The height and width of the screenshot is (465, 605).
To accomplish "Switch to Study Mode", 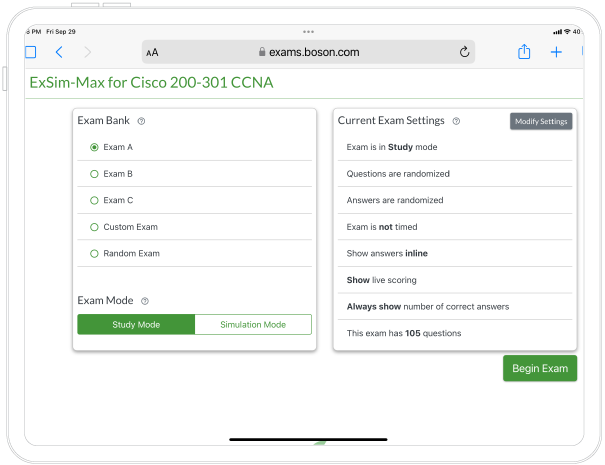I will click(x=136, y=325).
